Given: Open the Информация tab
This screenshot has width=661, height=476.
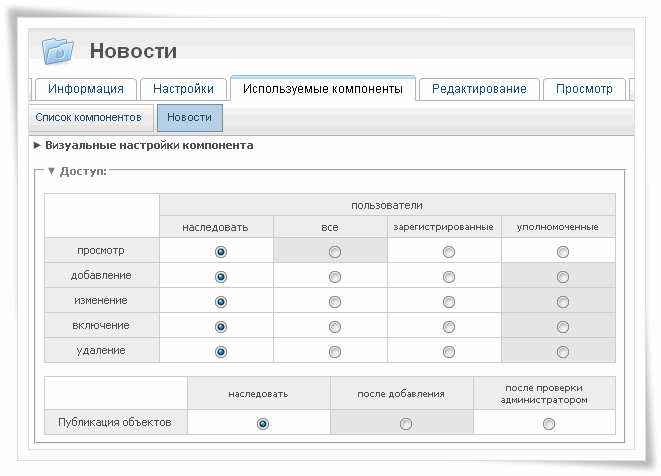Looking at the screenshot, I should click(86, 89).
